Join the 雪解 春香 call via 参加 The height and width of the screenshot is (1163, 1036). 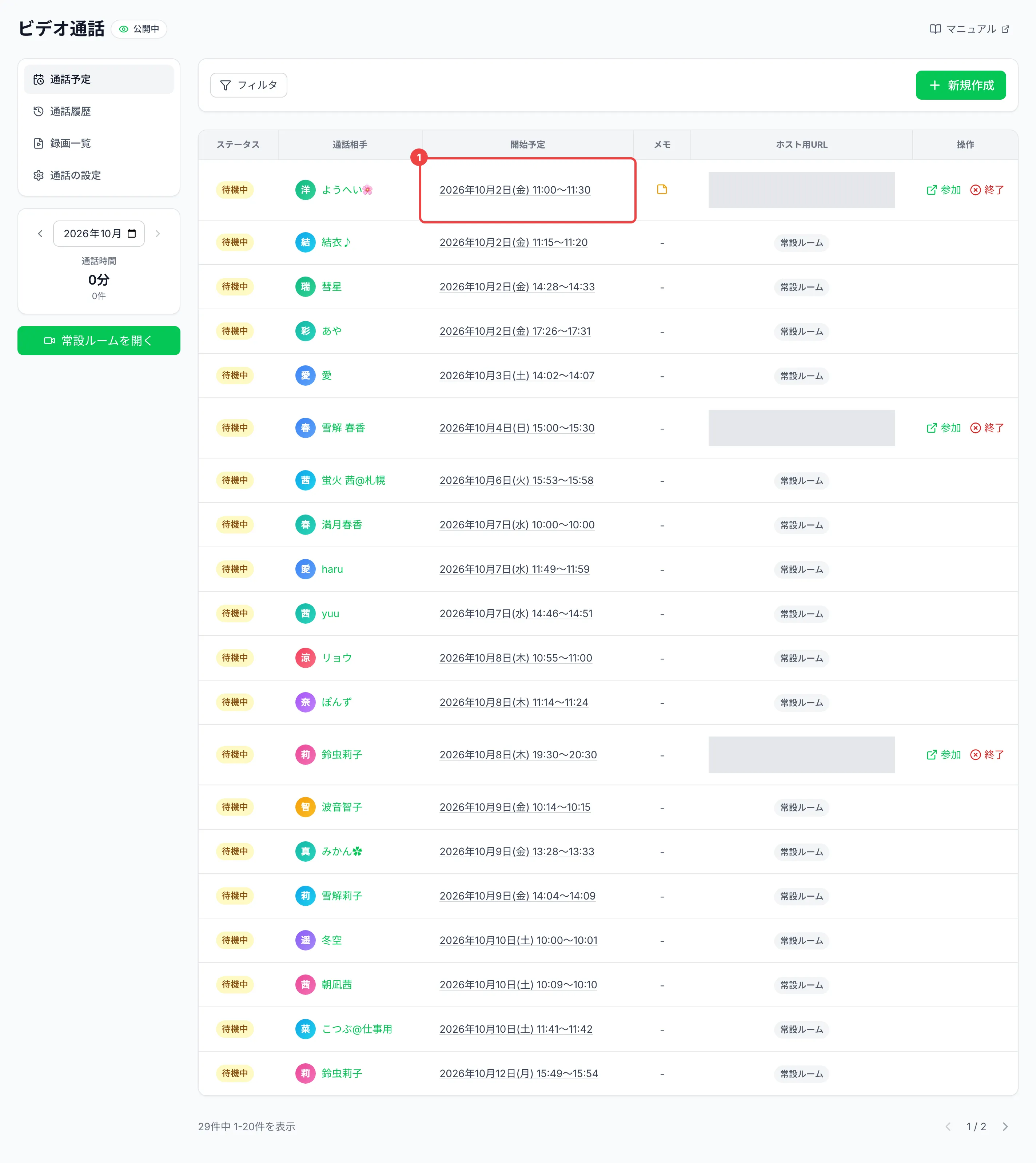pos(943,428)
